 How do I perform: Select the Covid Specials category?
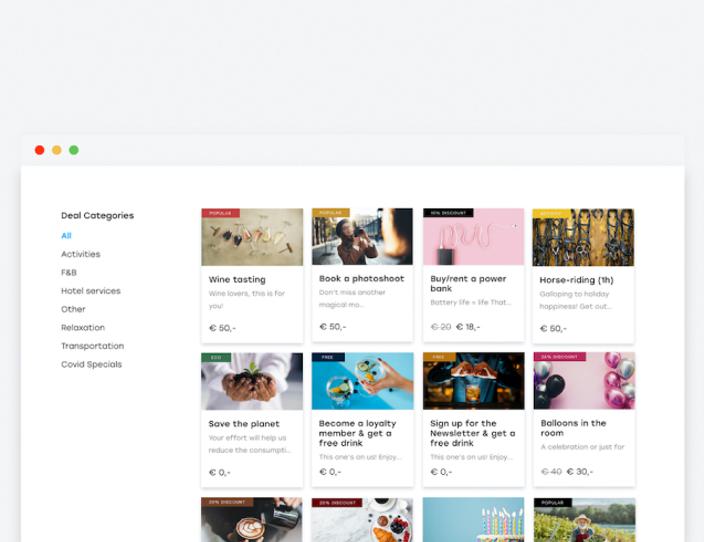pos(91,364)
